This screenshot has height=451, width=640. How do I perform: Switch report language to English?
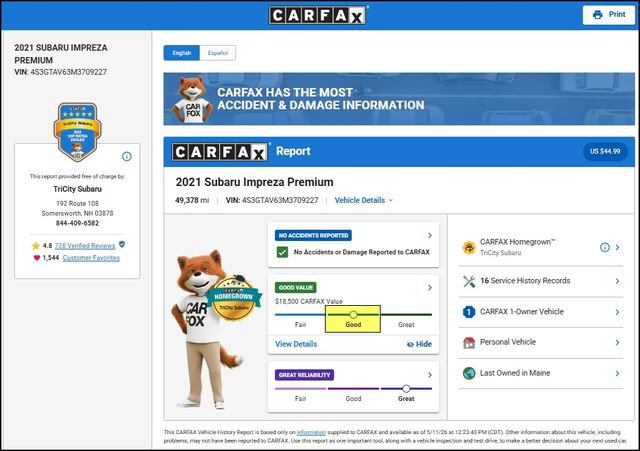click(x=182, y=53)
